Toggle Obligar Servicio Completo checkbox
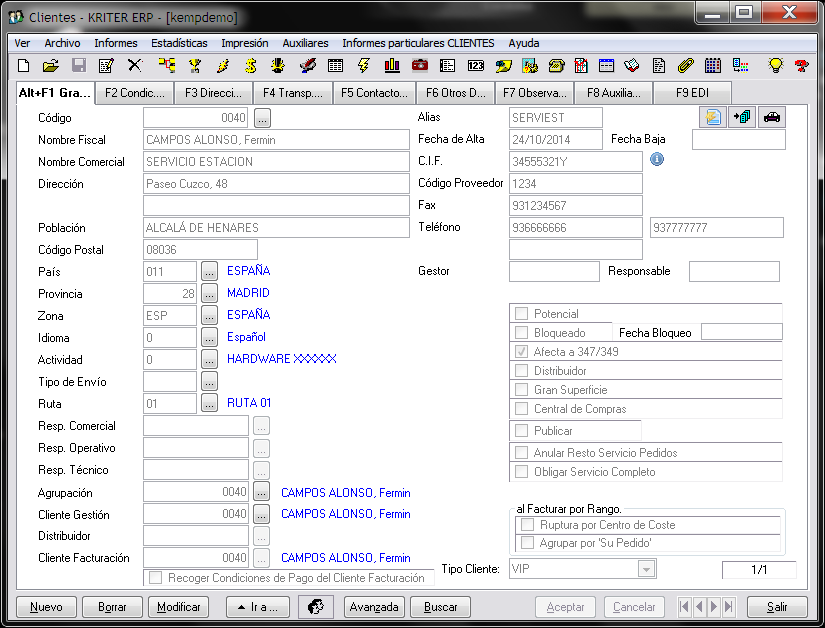Image resolution: width=825 pixels, height=628 pixels. [521, 471]
